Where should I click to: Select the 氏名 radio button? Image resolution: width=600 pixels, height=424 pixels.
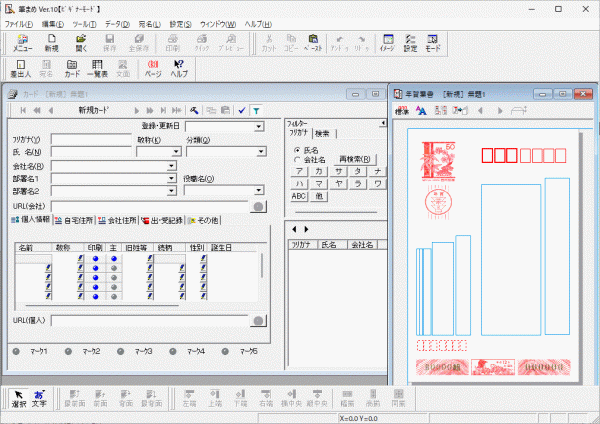(297, 150)
